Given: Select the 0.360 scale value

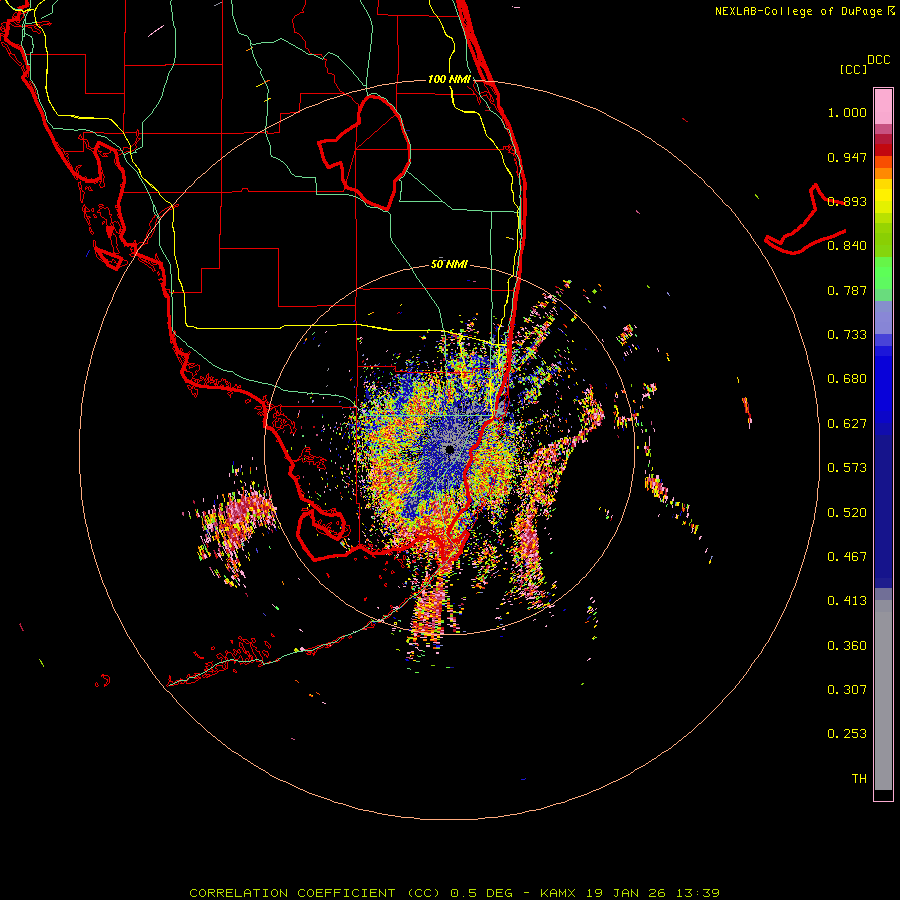Looking at the screenshot, I should tap(847, 646).
